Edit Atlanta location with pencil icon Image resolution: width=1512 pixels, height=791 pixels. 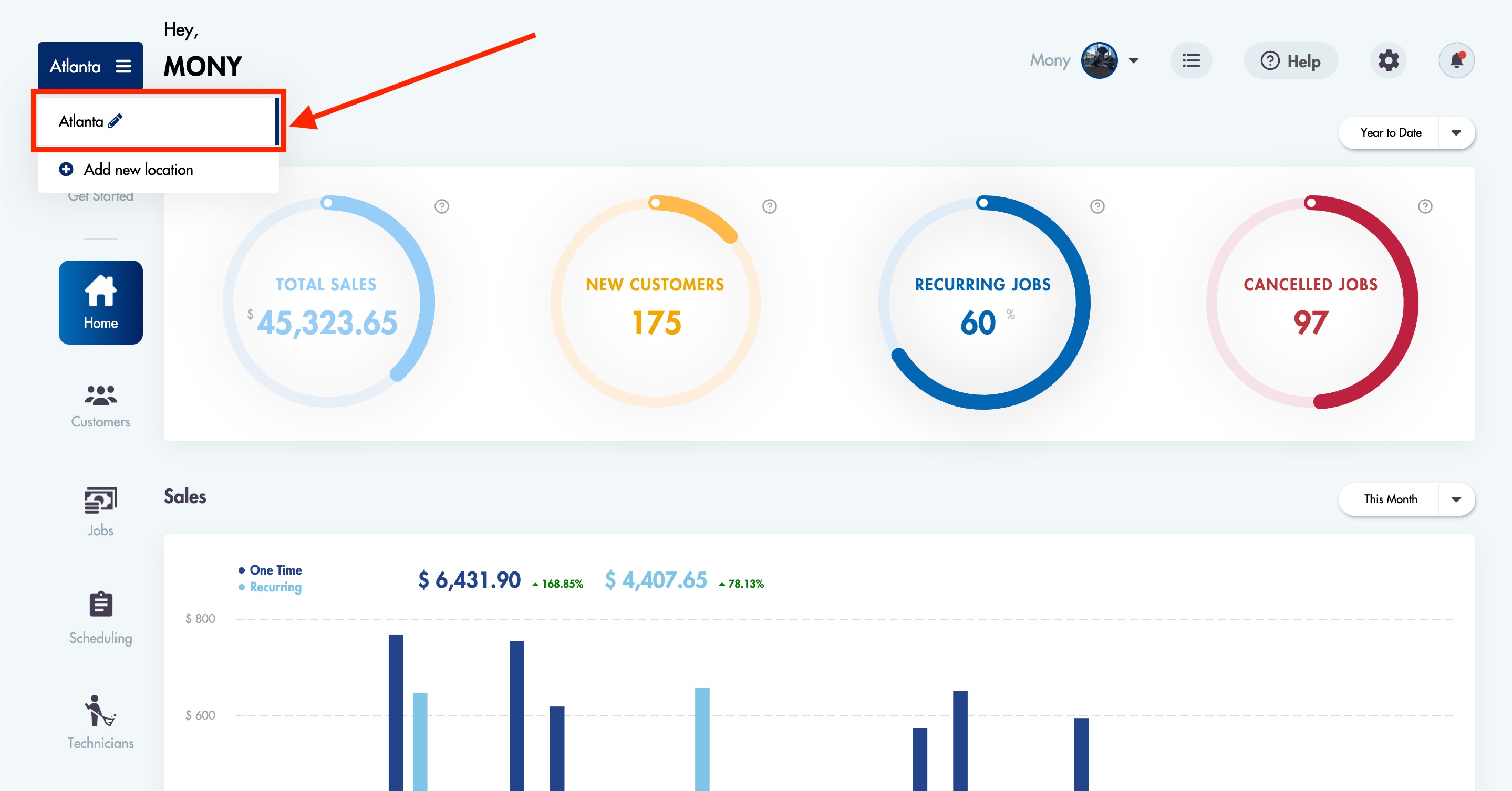[x=116, y=121]
